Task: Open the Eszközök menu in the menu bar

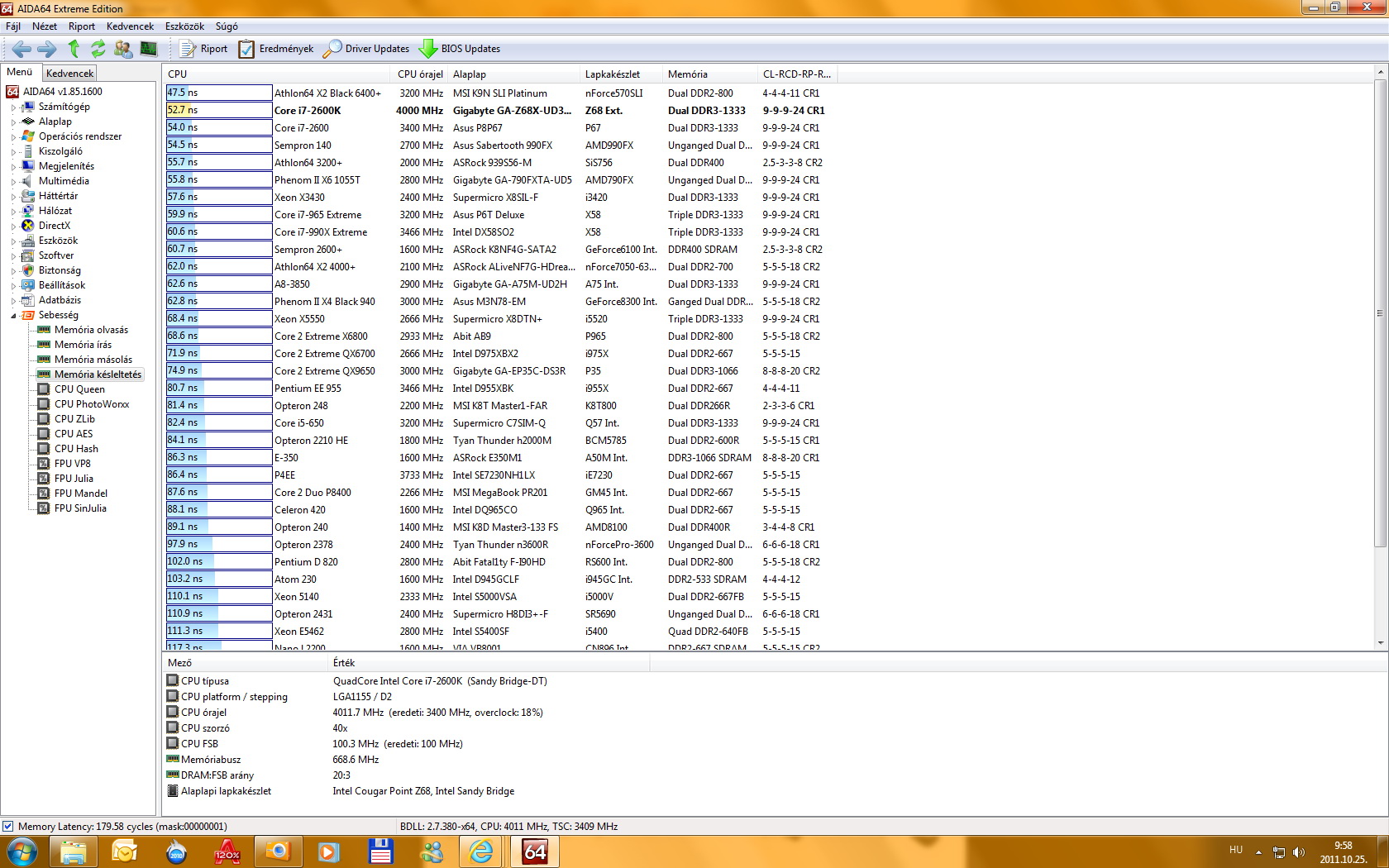Action: [x=184, y=26]
